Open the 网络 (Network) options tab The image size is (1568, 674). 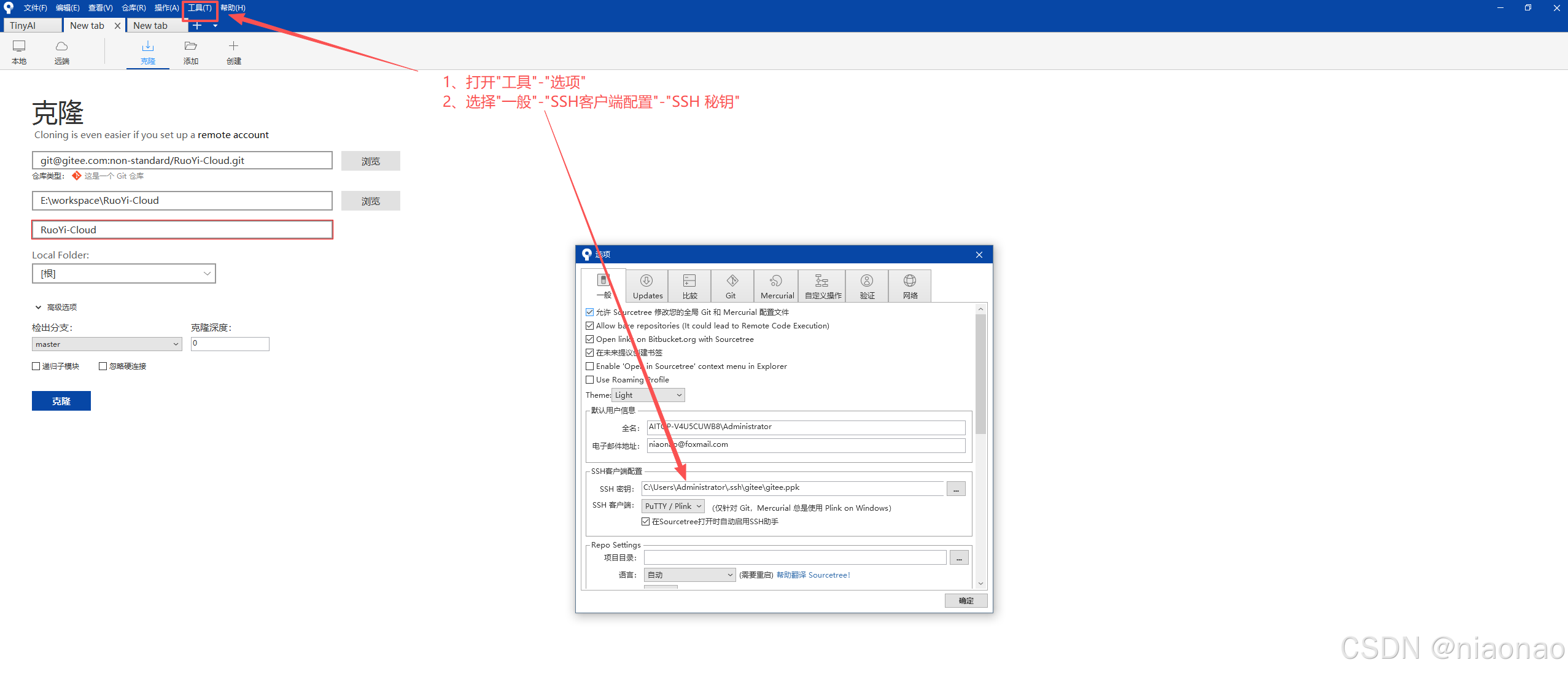pyautogui.click(x=909, y=286)
